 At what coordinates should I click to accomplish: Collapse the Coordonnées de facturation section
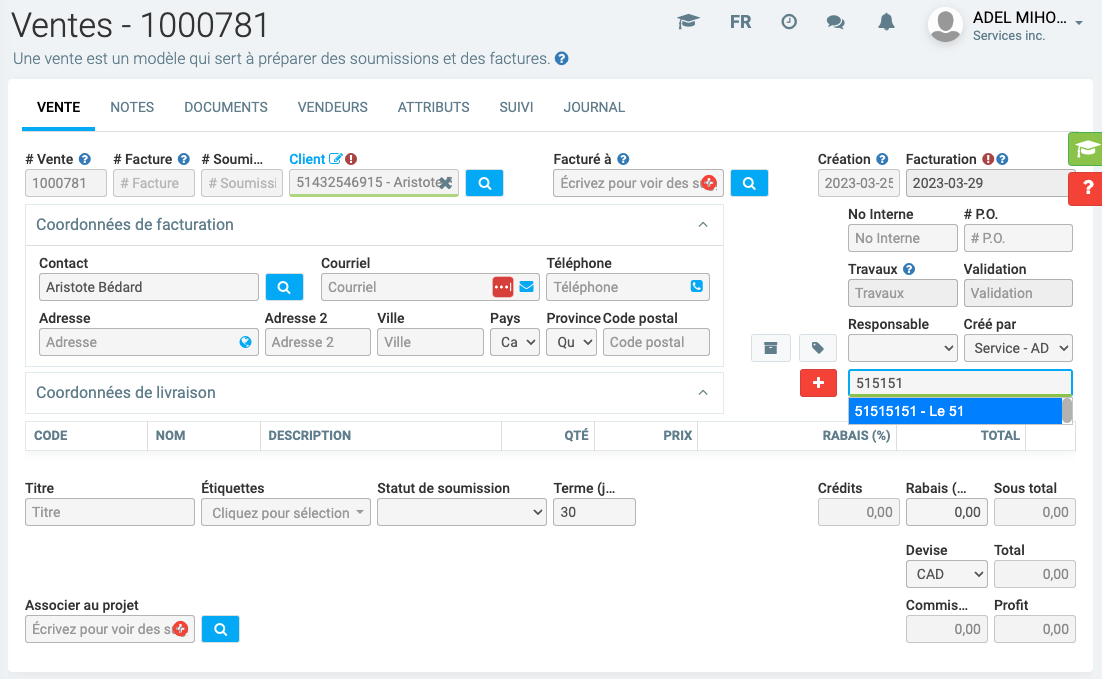point(703,225)
